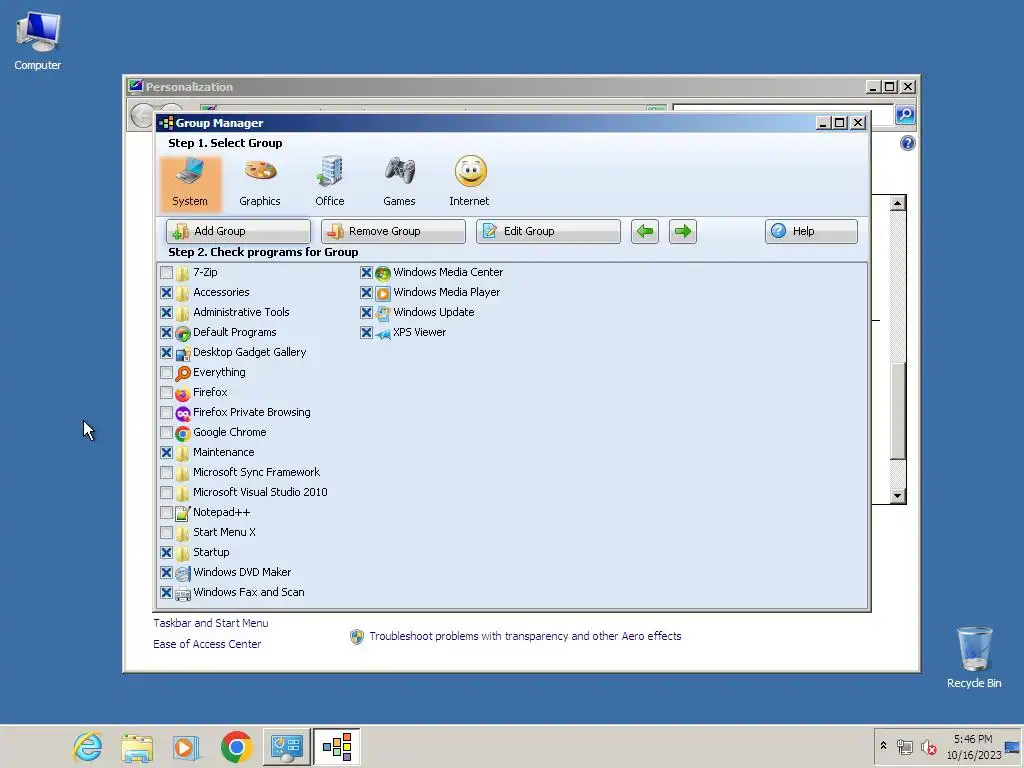1024x768 pixels.
Task: Open Ease of Access Center link
Action: pyautogui.click(x=207, y=644)
